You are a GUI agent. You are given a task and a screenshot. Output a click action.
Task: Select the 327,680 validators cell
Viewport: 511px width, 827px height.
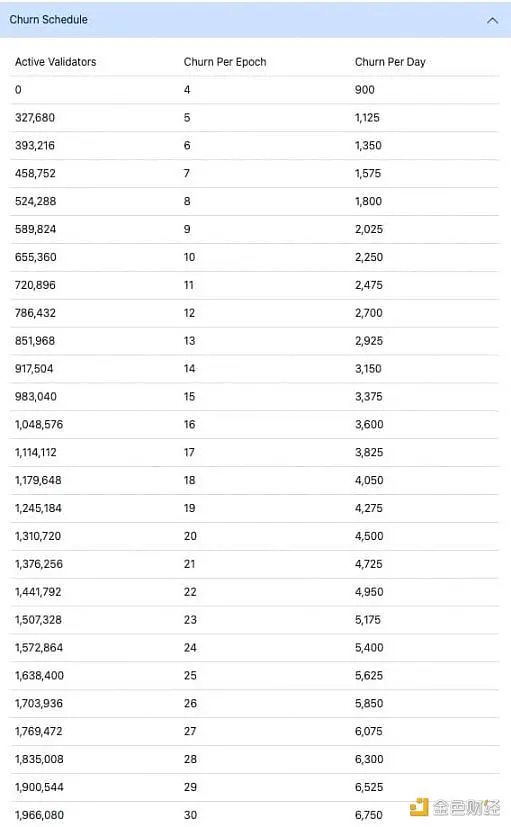[x=35, y=118]
